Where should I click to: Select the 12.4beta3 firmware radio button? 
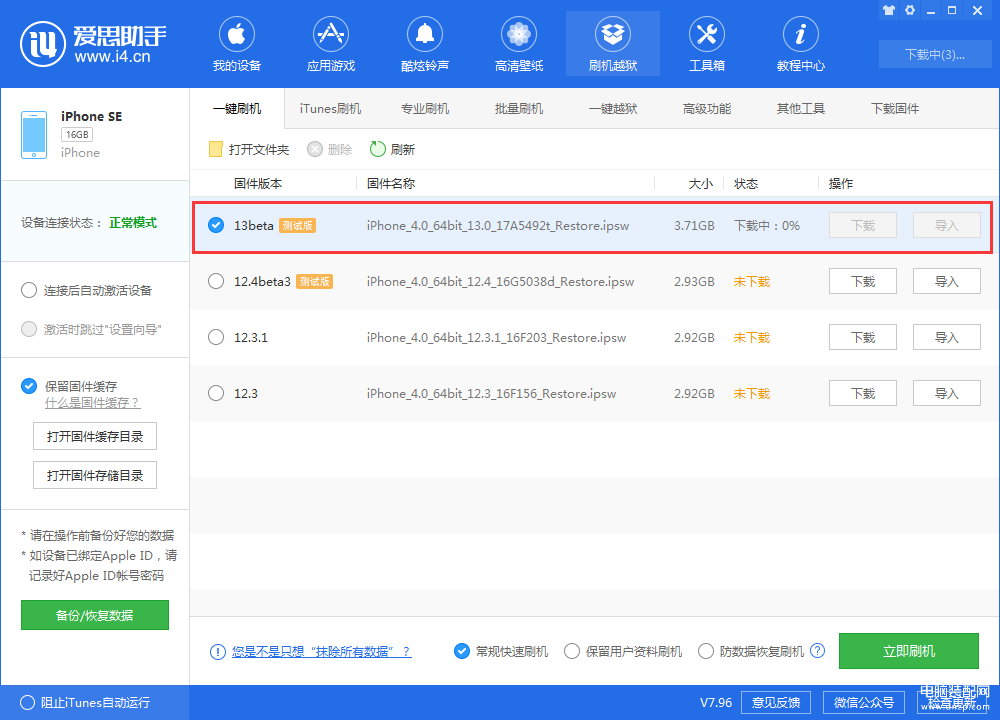coord(216,281)
